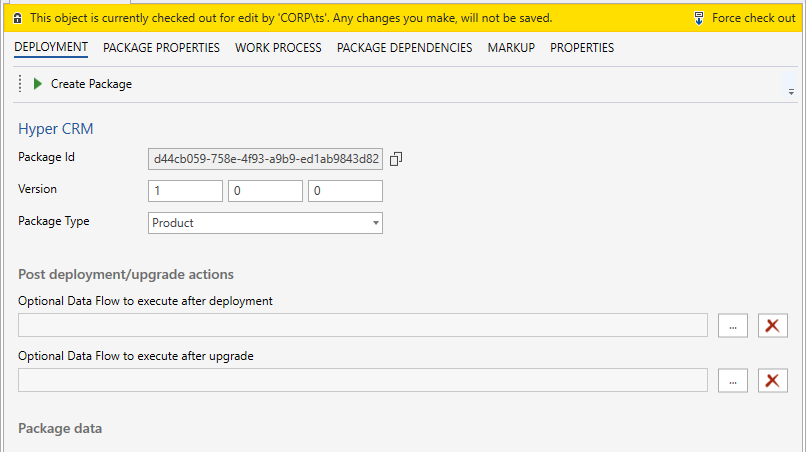Expand the Package Type dropdown
Image resolution: width=806 pixels, height=452 pixels.
click(375, 223)
